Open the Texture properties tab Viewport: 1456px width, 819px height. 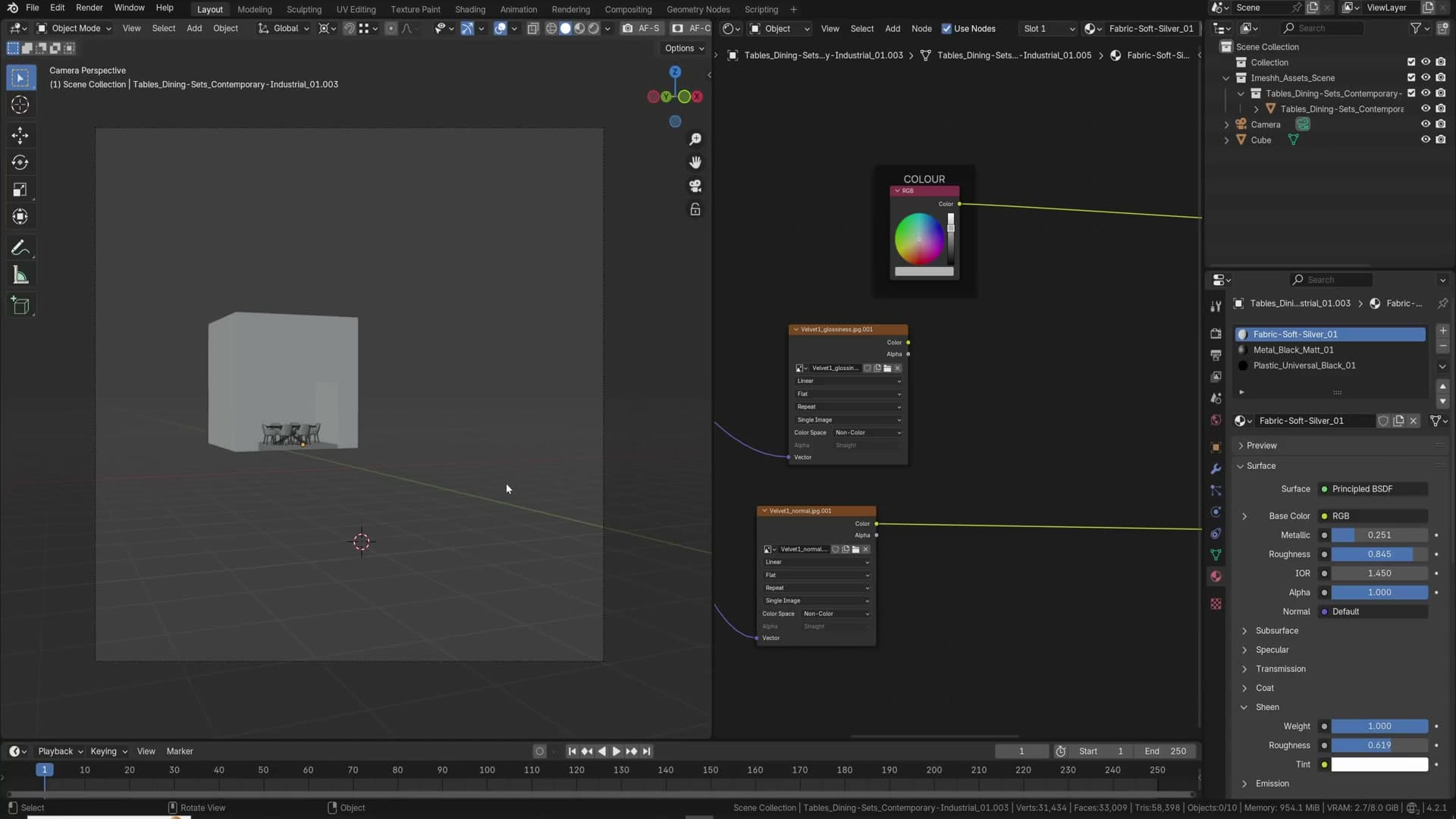(1216, 604)
